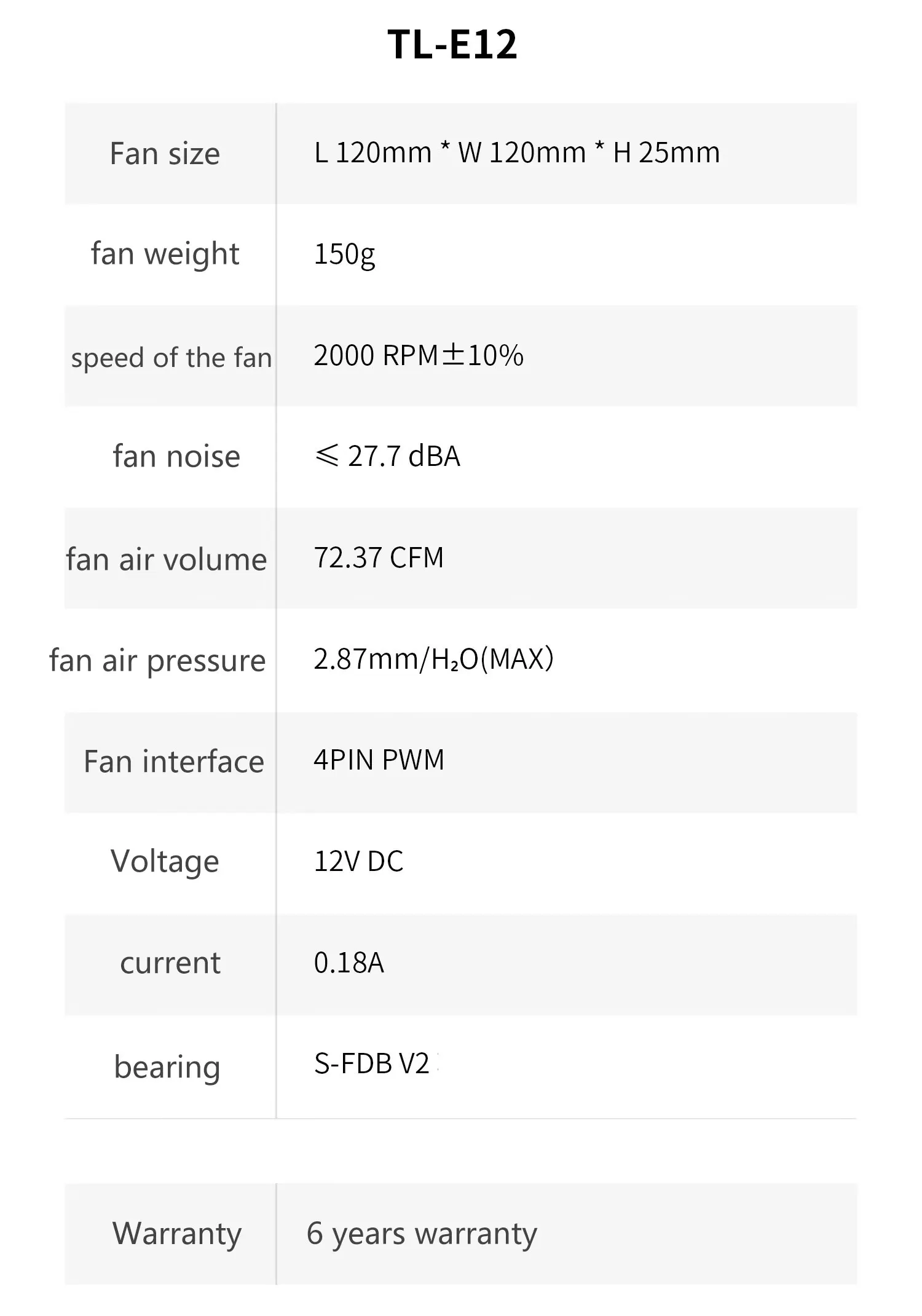The height and width of the screenshot is (1316, 922).
Task: Click the TL-E12 title heading
Action: click(x=452, y=45)
